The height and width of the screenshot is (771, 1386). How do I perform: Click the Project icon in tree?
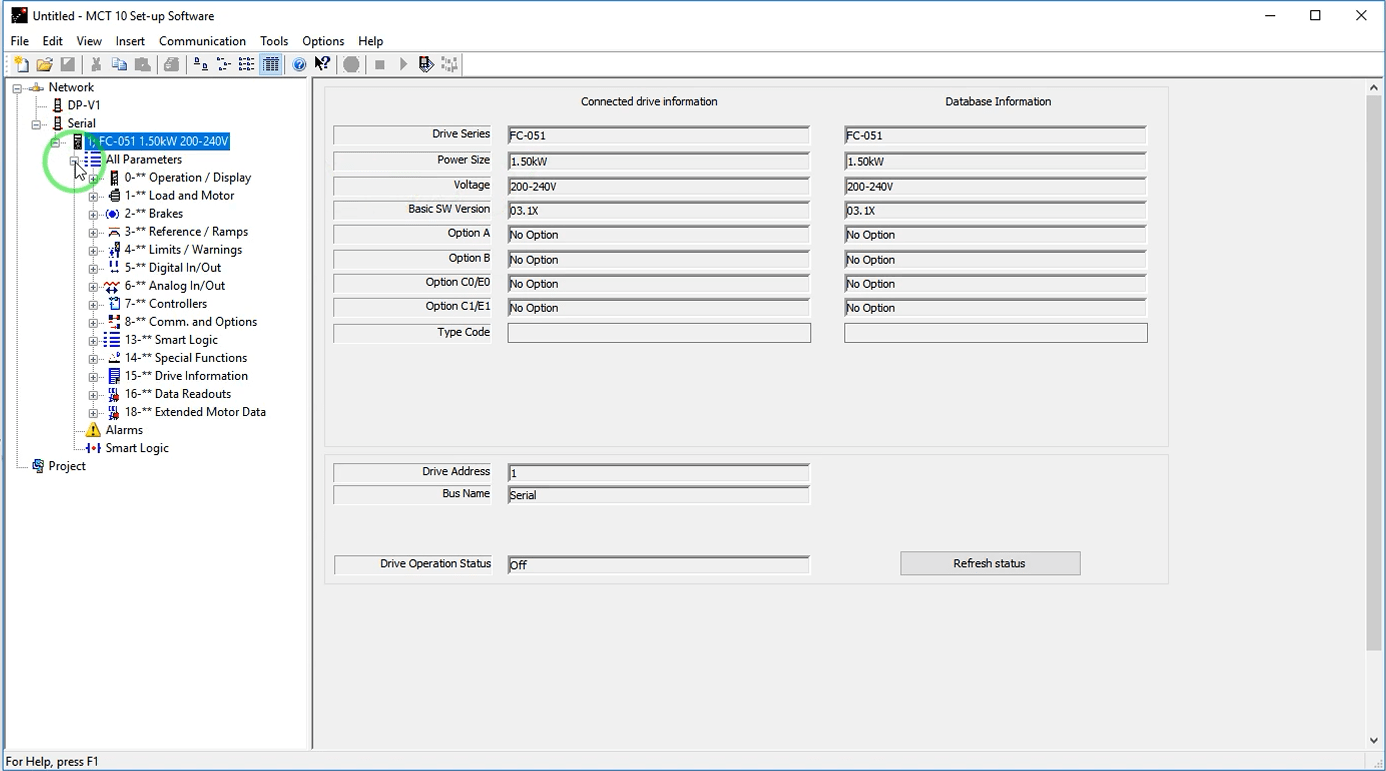[x=38, y=466]
